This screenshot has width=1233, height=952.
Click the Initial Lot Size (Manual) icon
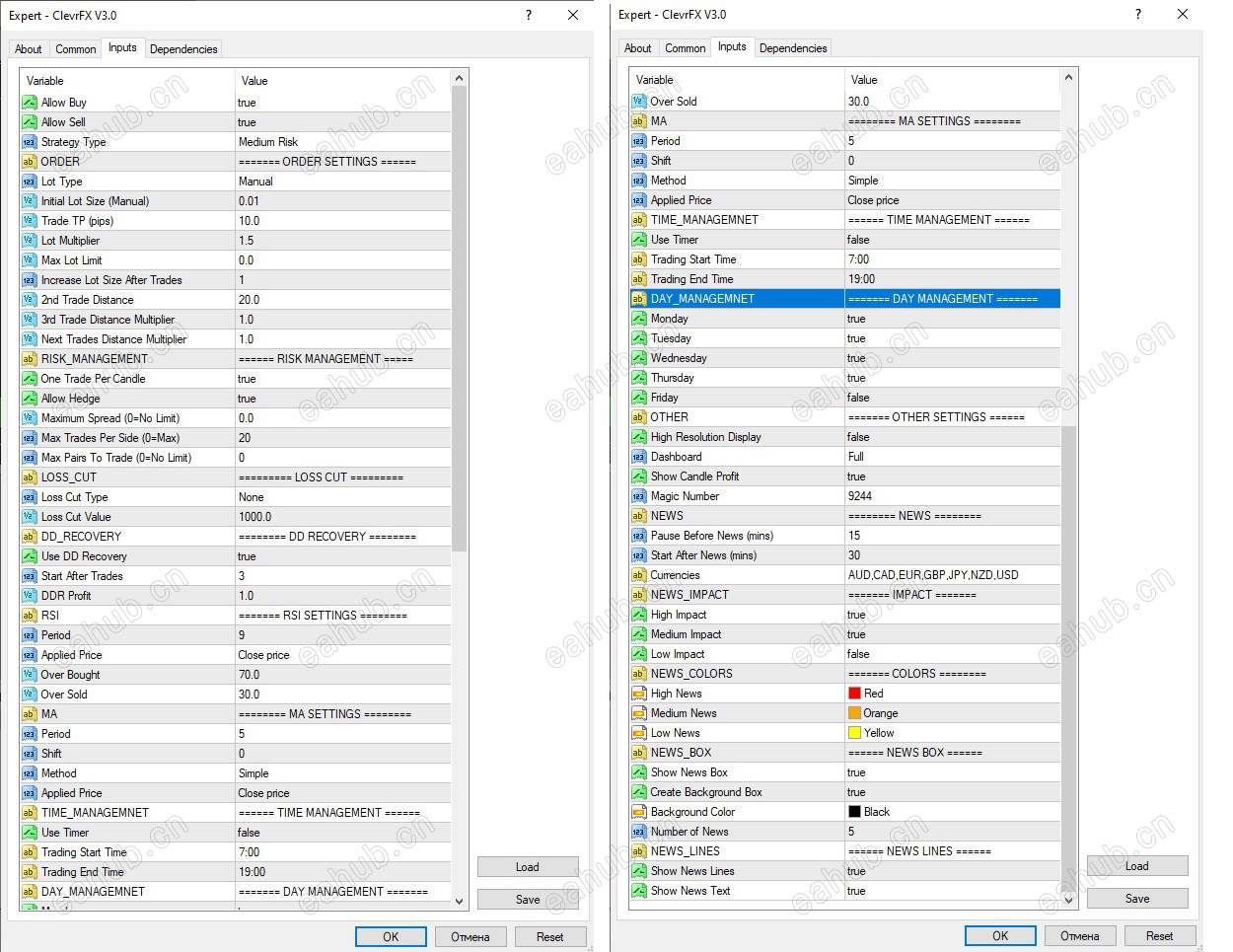29,201
